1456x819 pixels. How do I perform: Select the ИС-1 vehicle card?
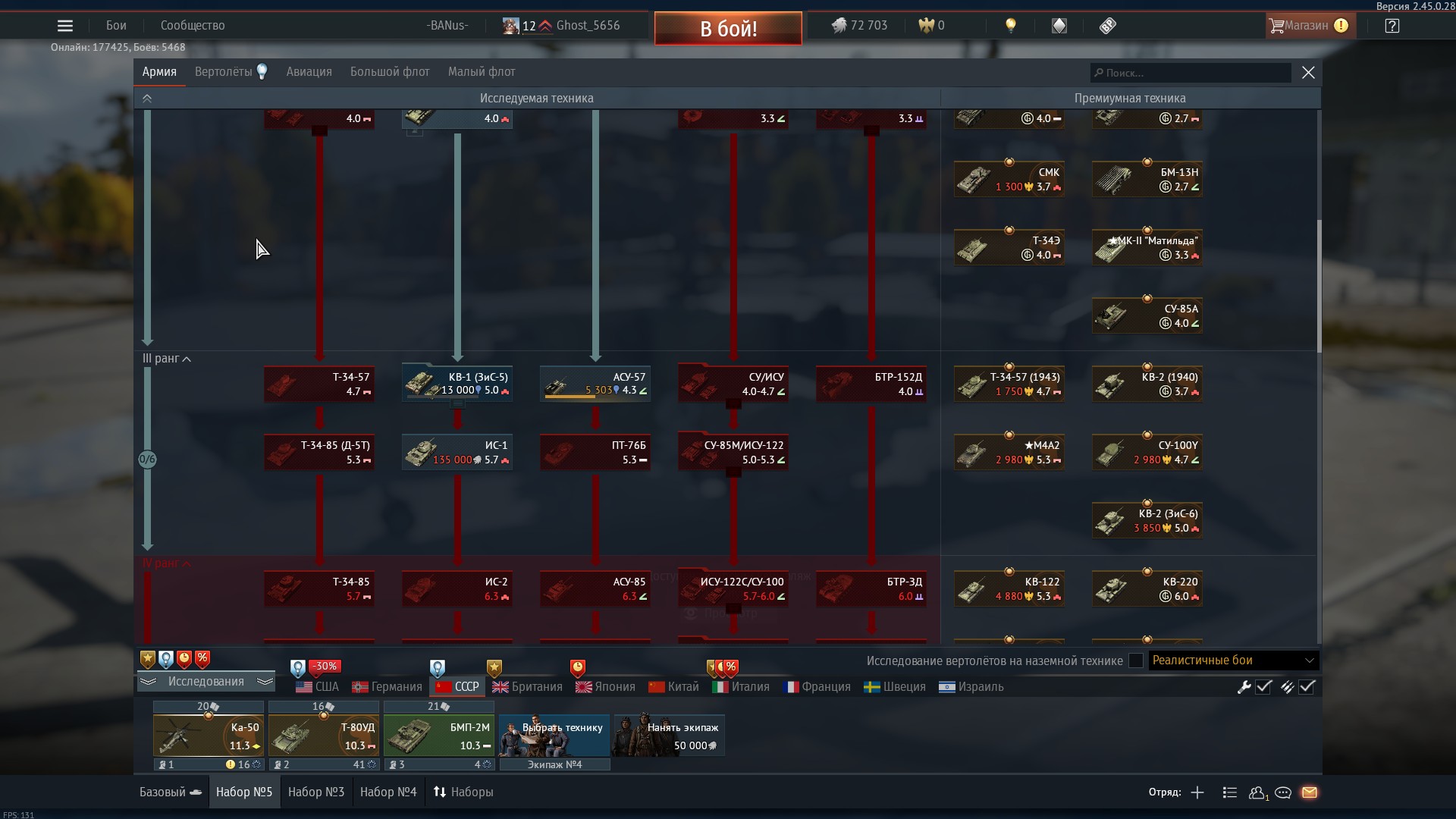click(x=457, y=451)
